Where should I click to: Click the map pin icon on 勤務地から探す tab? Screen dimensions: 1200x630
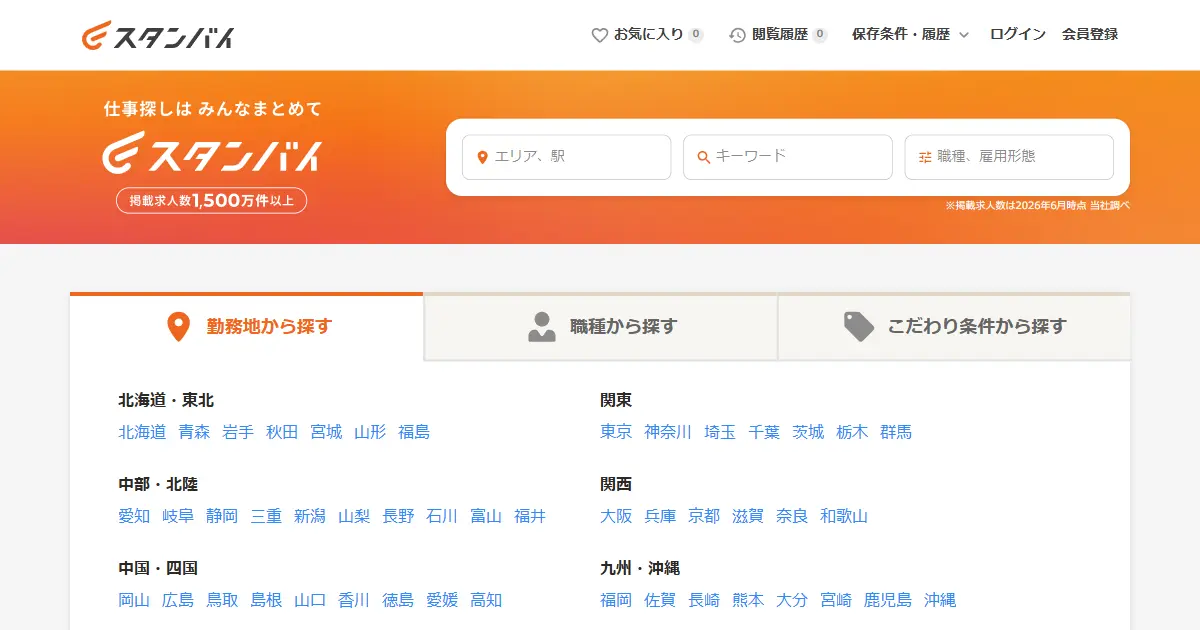[x=178, y=326]
